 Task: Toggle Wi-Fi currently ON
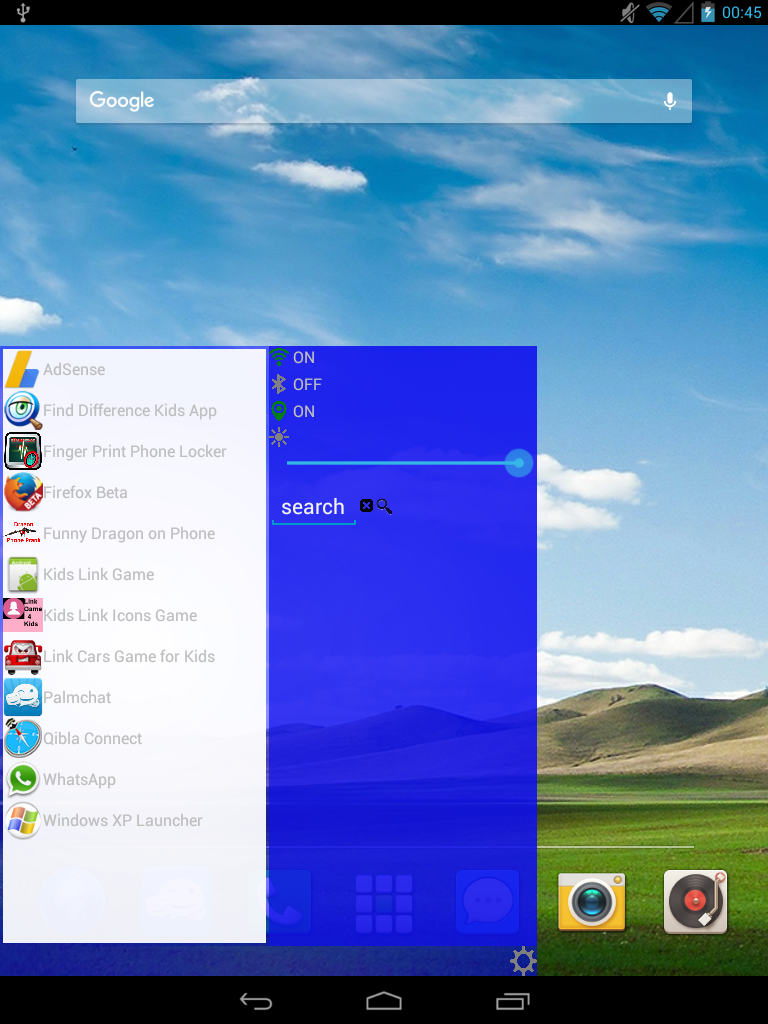tap(293, 357)
